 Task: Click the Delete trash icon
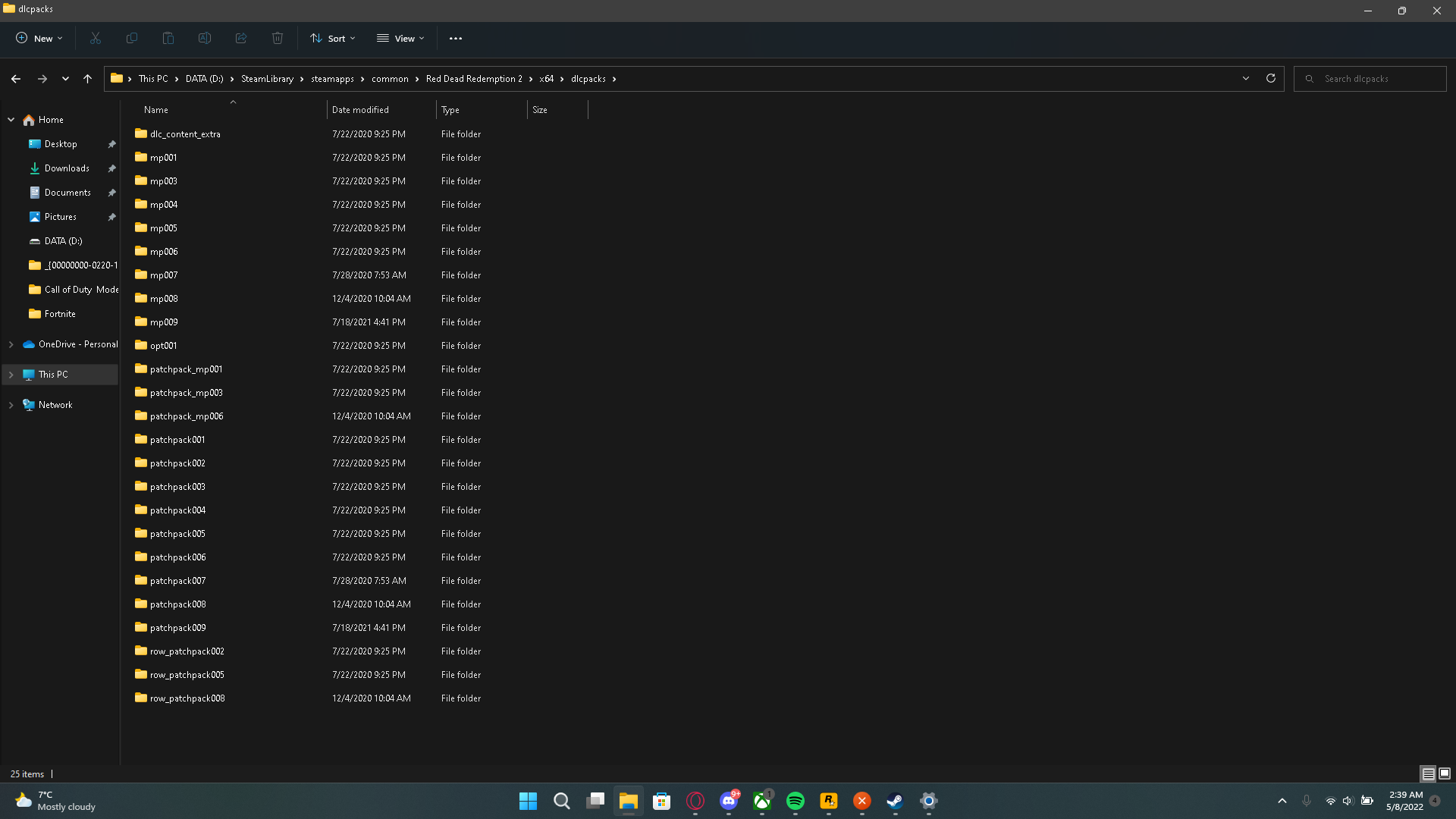278,38
